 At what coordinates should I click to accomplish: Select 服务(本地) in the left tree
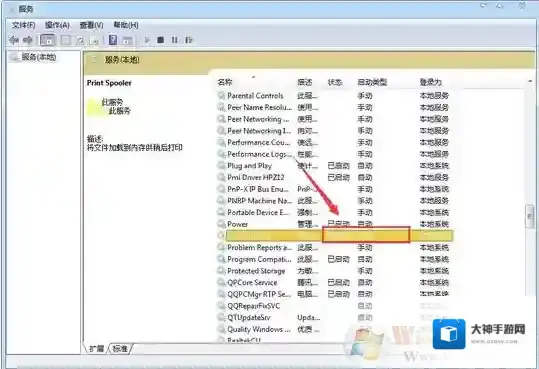point(38,57)
